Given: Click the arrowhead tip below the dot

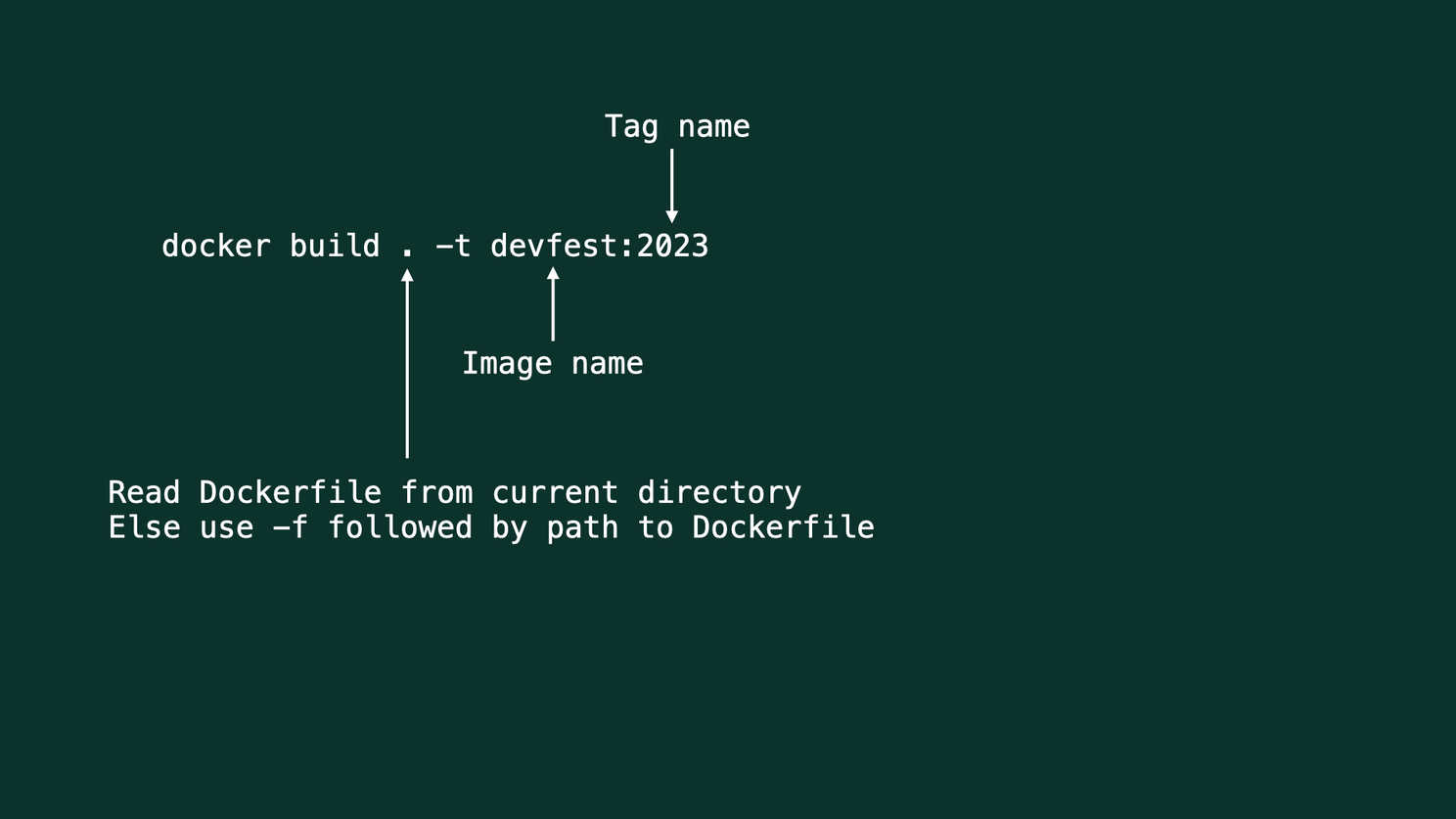Looking at the screenshot, I should coord(407,275).
